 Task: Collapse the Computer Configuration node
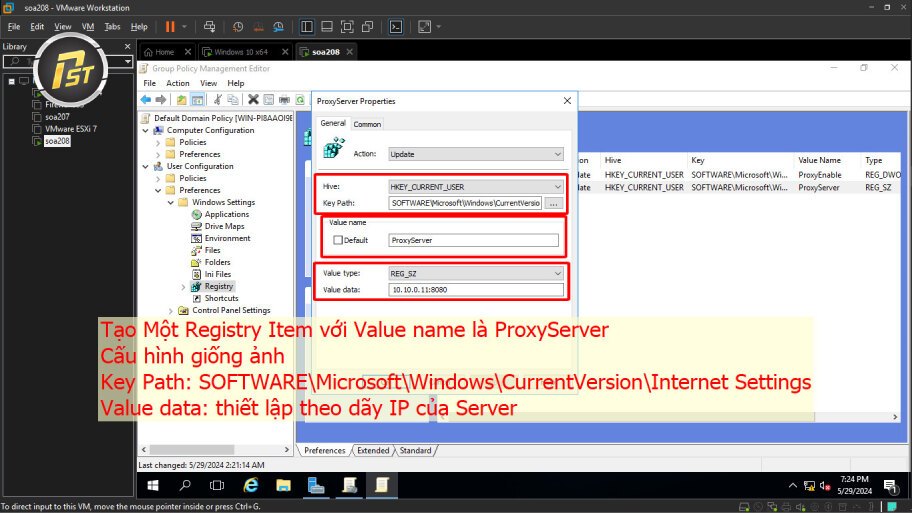tap(145, 130)
